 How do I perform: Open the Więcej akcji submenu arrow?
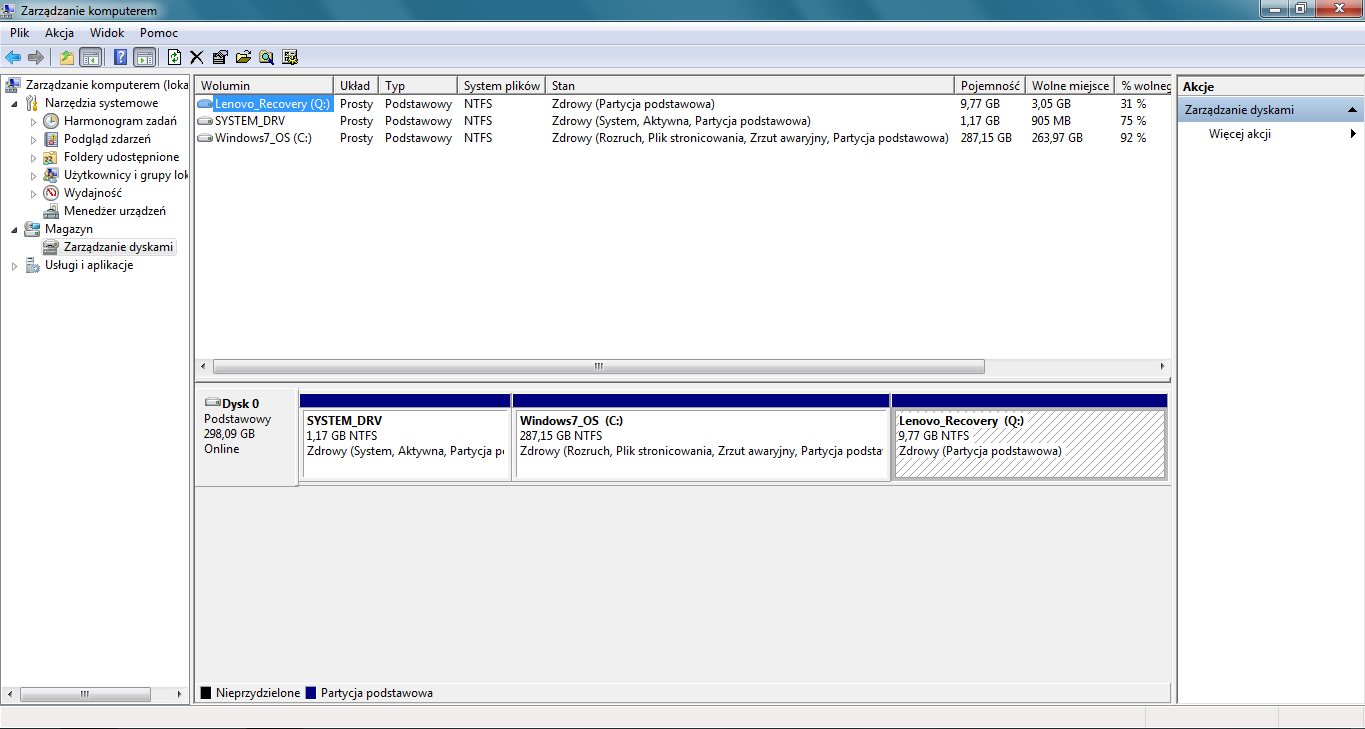click(1353, 134)
